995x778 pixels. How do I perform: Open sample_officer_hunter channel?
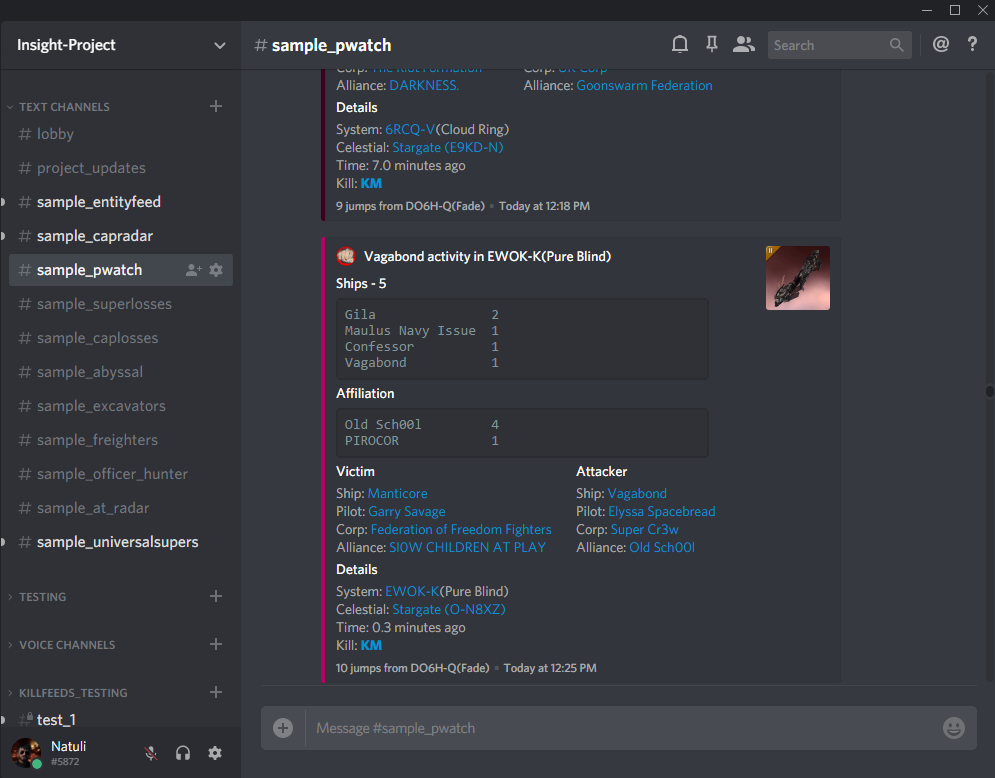point(121,474)
